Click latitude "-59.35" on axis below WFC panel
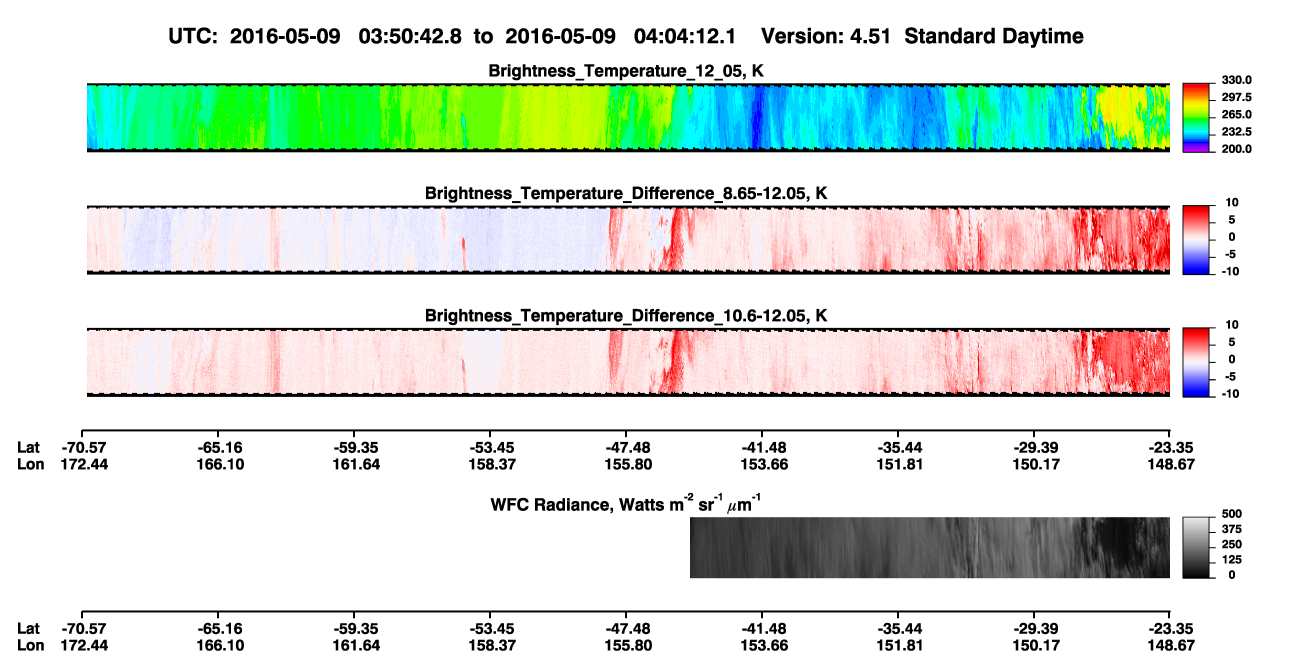Viewport: 1300px width, 667px height. pos(354,629)
